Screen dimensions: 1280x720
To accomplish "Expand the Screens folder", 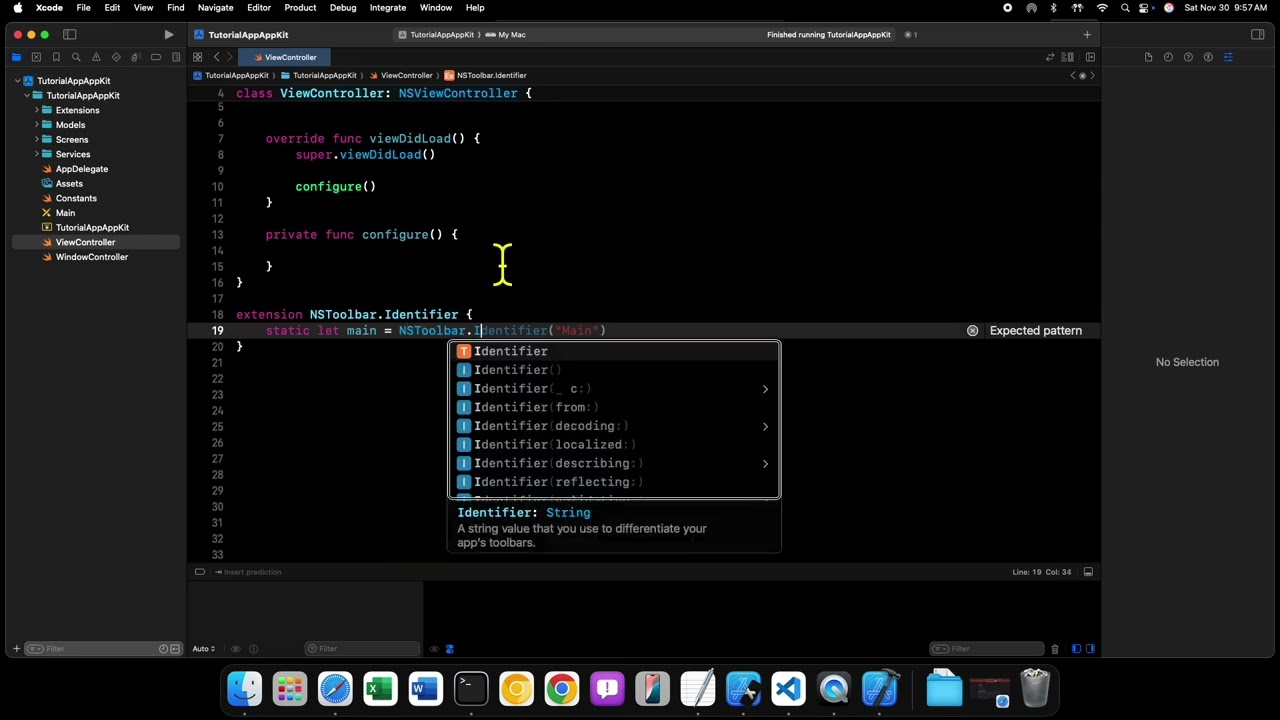I will 36,140.
